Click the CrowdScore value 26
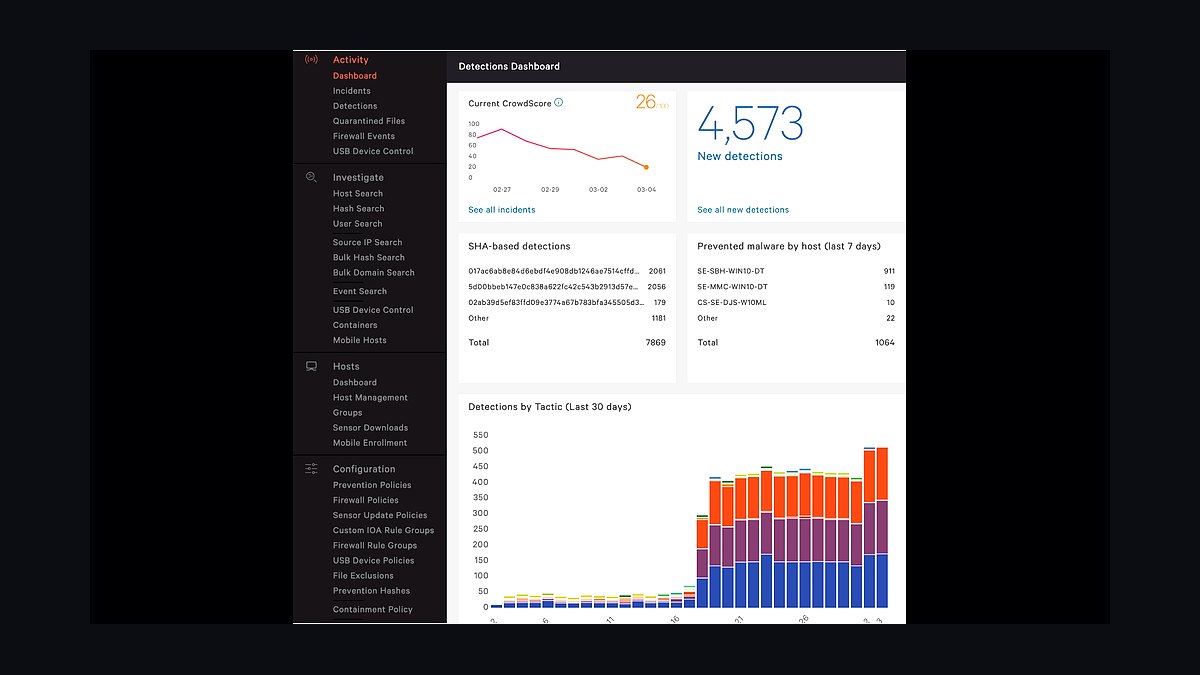Viewport: 1200px width, 675px height. pos(646,101)
